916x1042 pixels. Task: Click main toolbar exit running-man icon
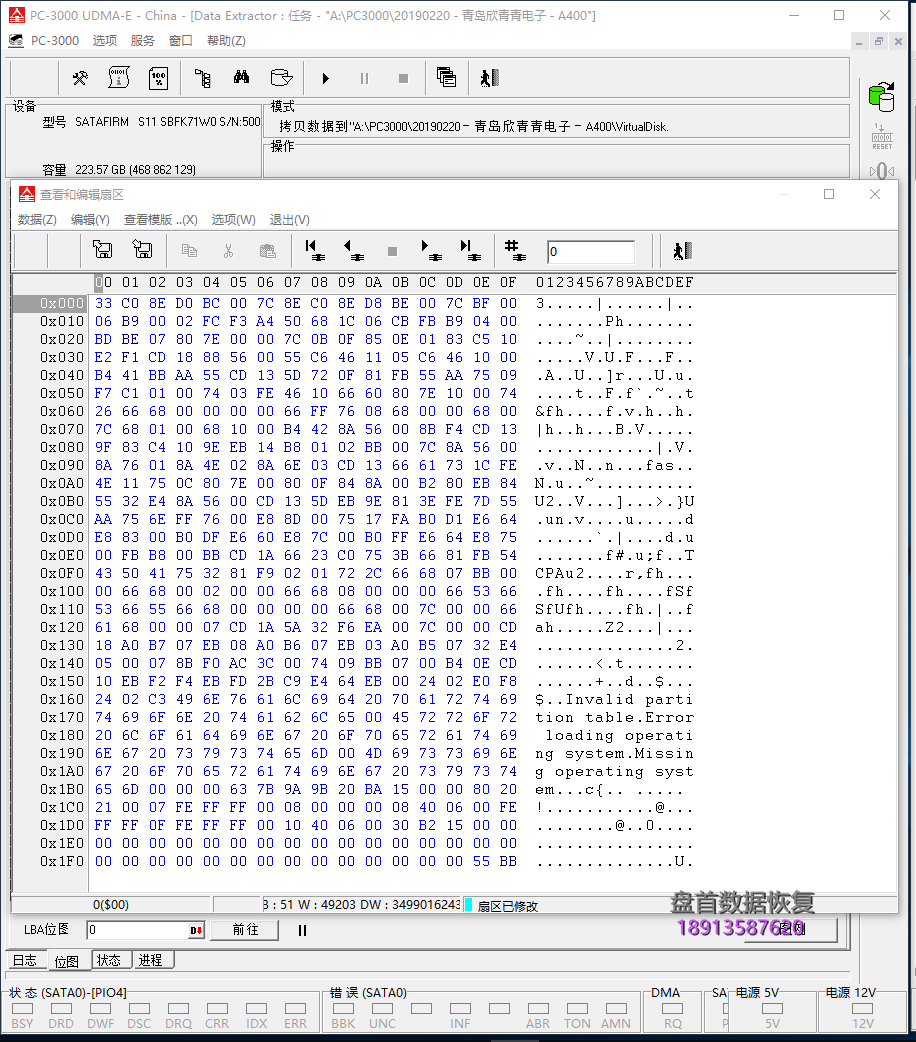(489, 78)
